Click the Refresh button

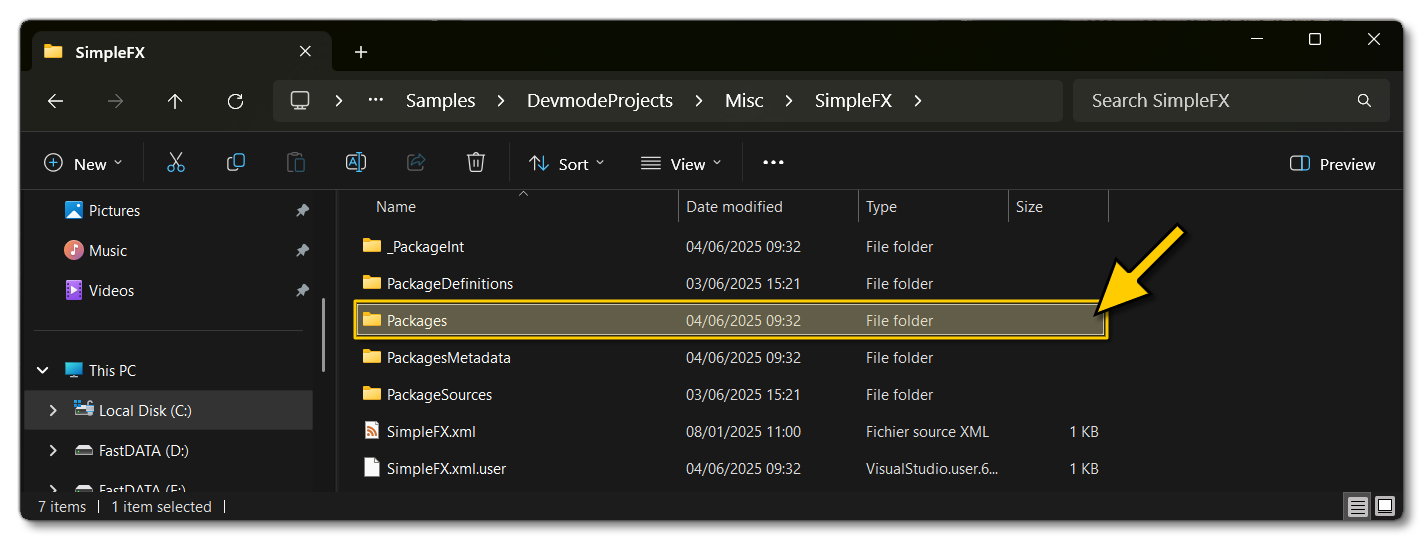point(235,101)
